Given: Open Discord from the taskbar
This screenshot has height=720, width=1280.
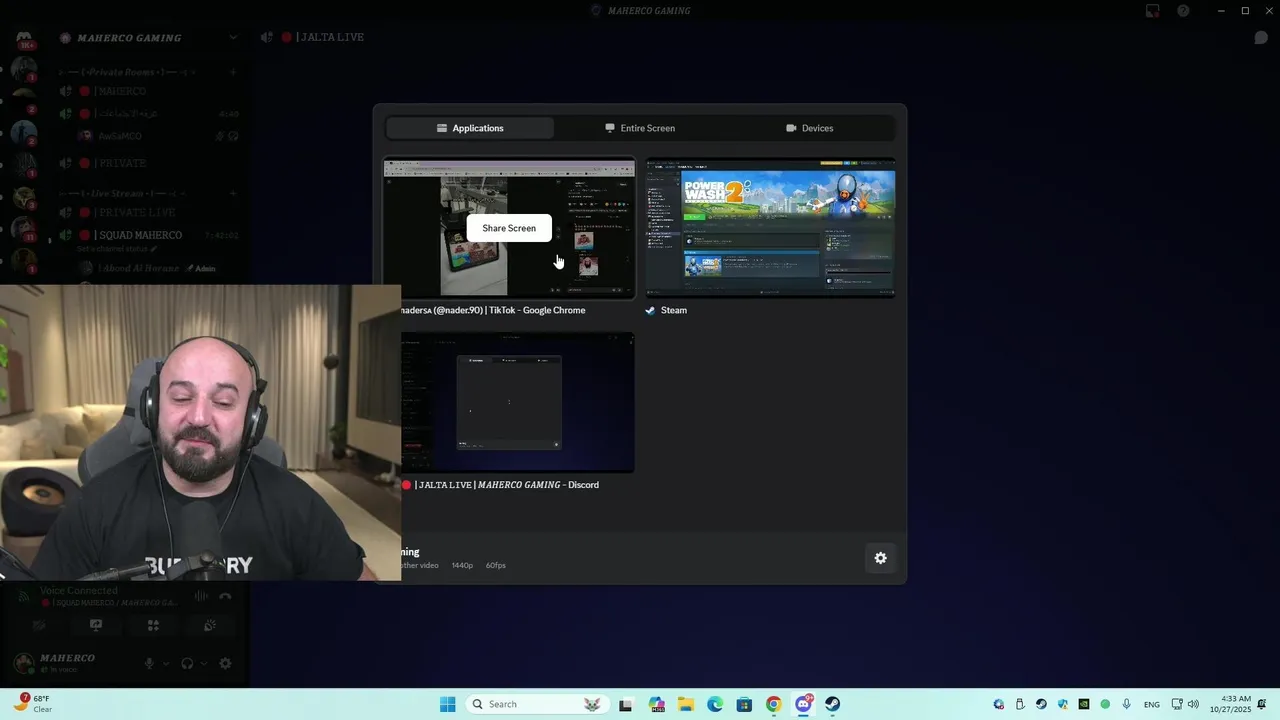Looking at the screenshot, I should tap(803, 704).
